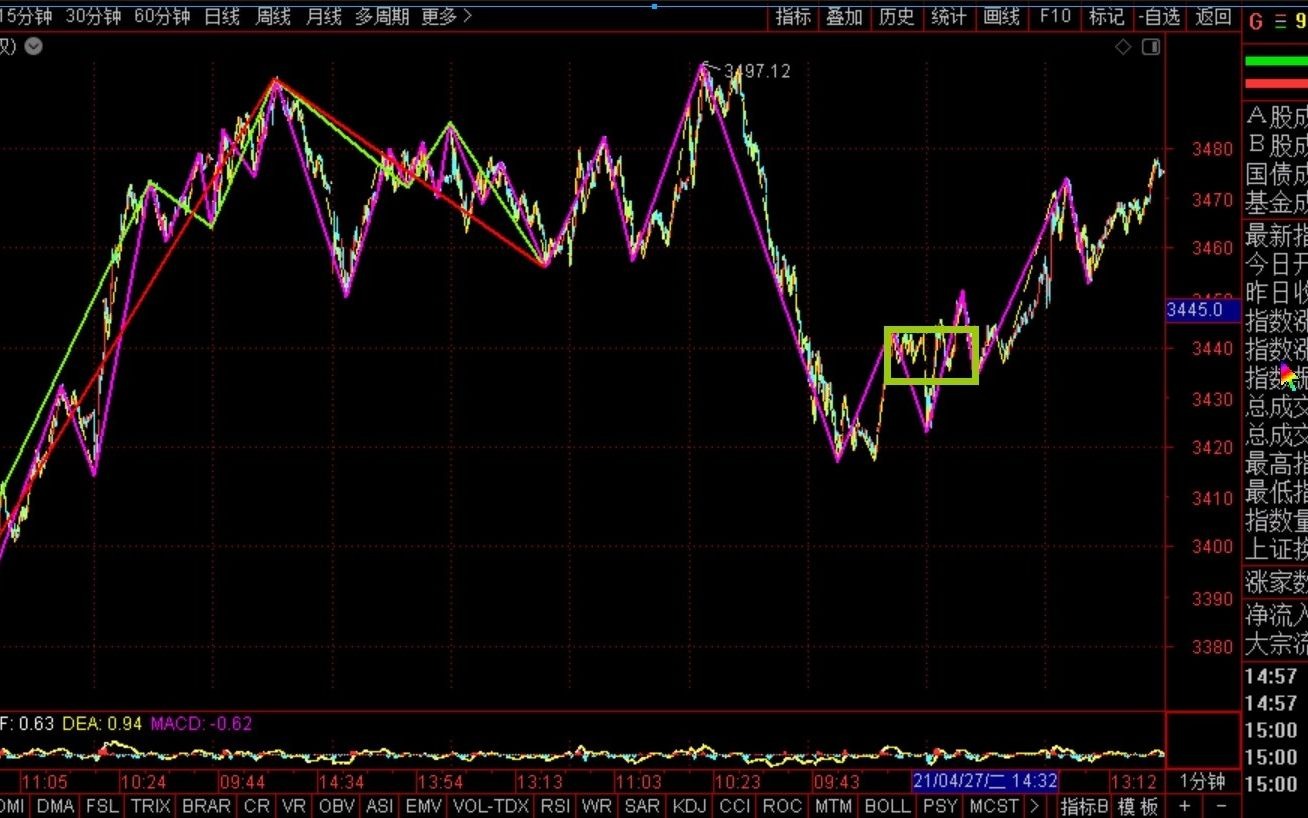Select the RSI indicator tab
Viewport: 1308px width, 818px height.
(x=556, y=806)
